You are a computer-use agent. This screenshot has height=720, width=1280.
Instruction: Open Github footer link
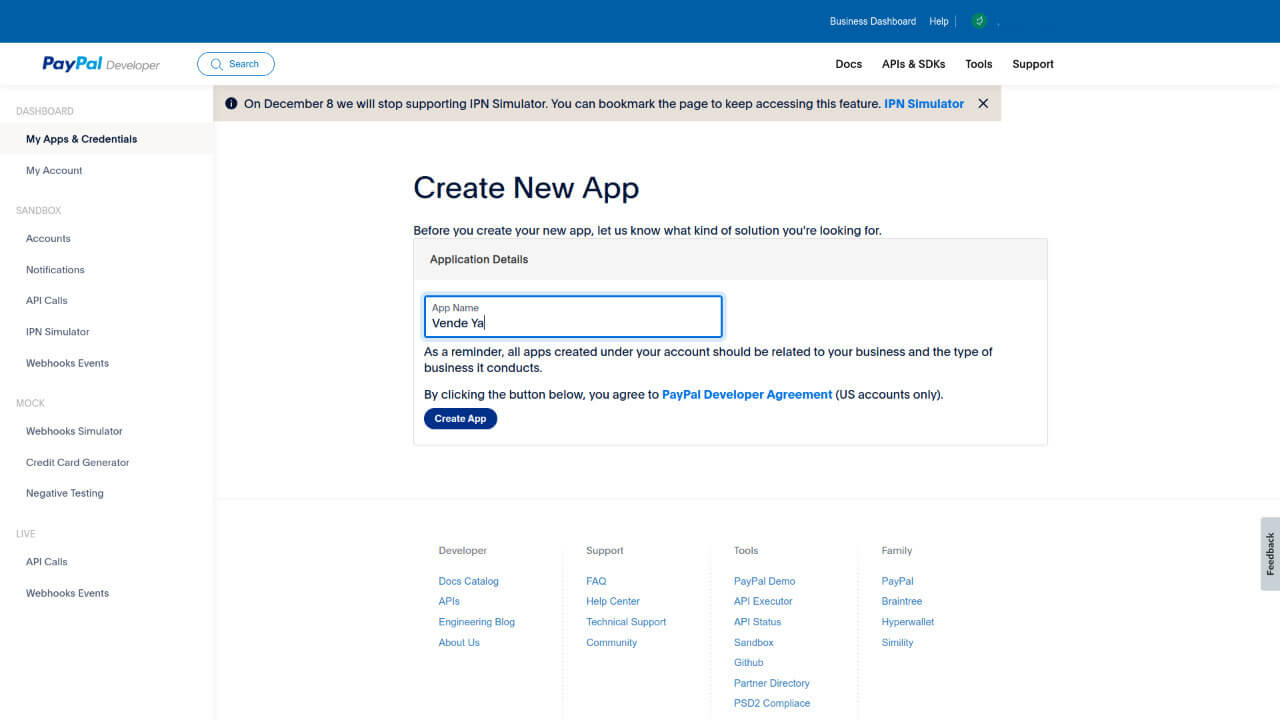pyautogui.click(x=748, y=662)
